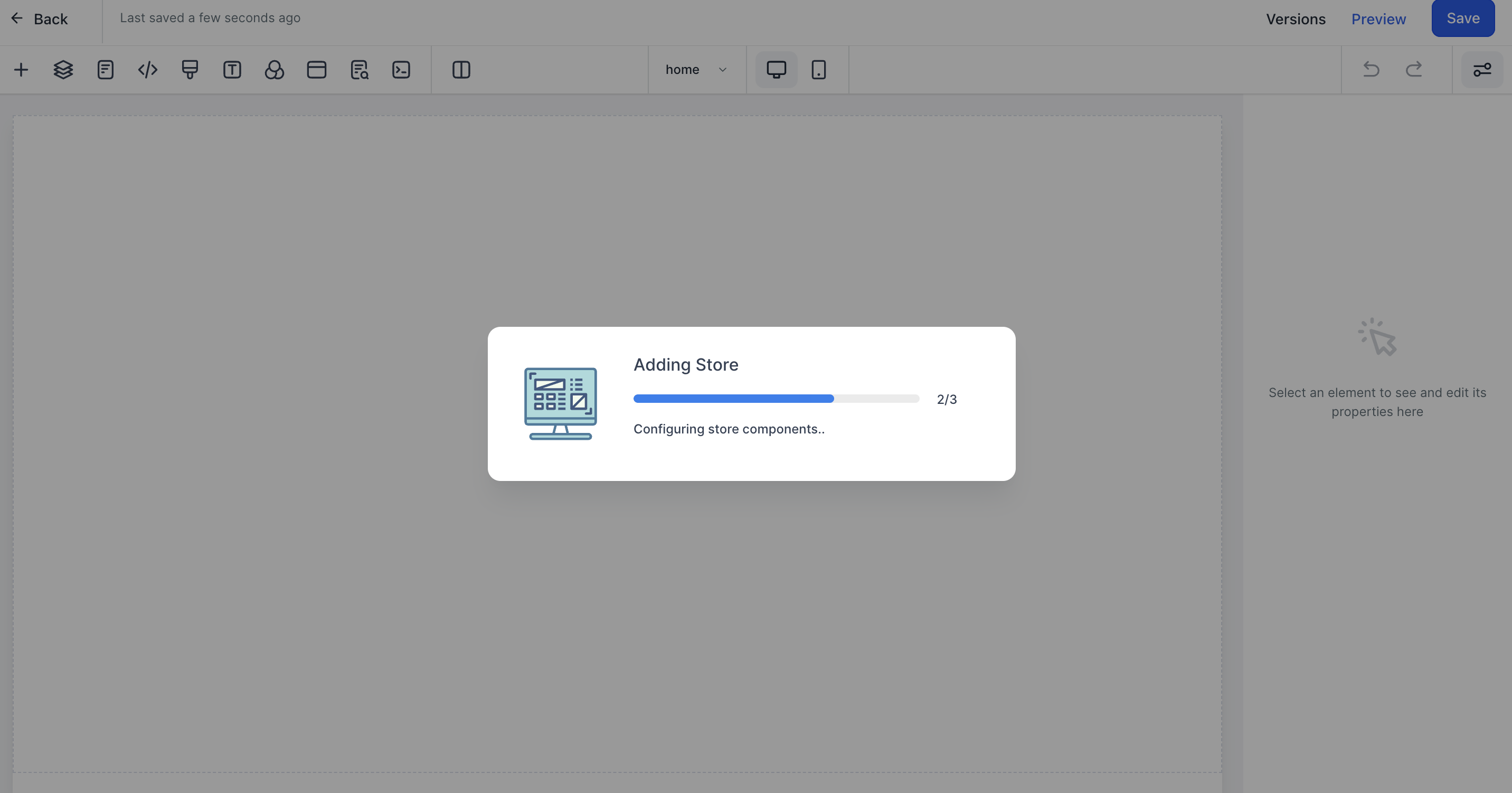The image size is (1512, 793).
Task: Open the custom code editor icon
Action: click(x=147, y=70)
